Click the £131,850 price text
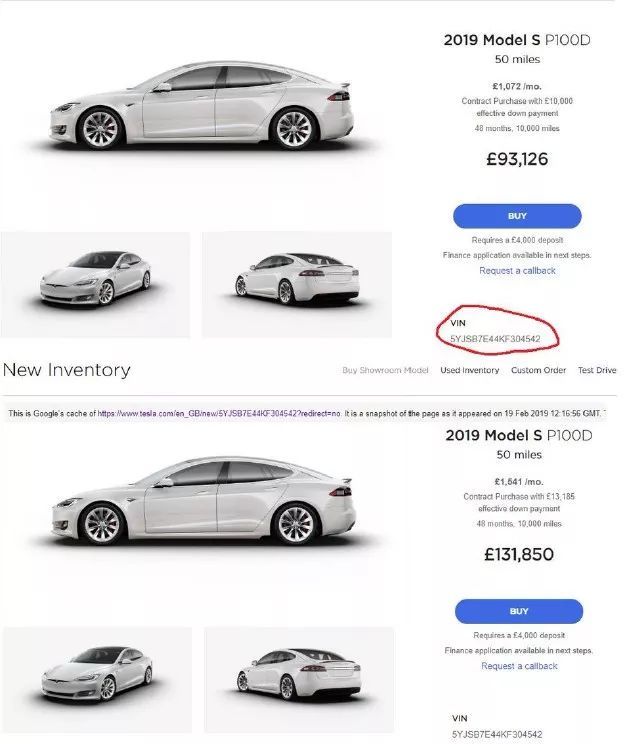 tap(519, 554)
